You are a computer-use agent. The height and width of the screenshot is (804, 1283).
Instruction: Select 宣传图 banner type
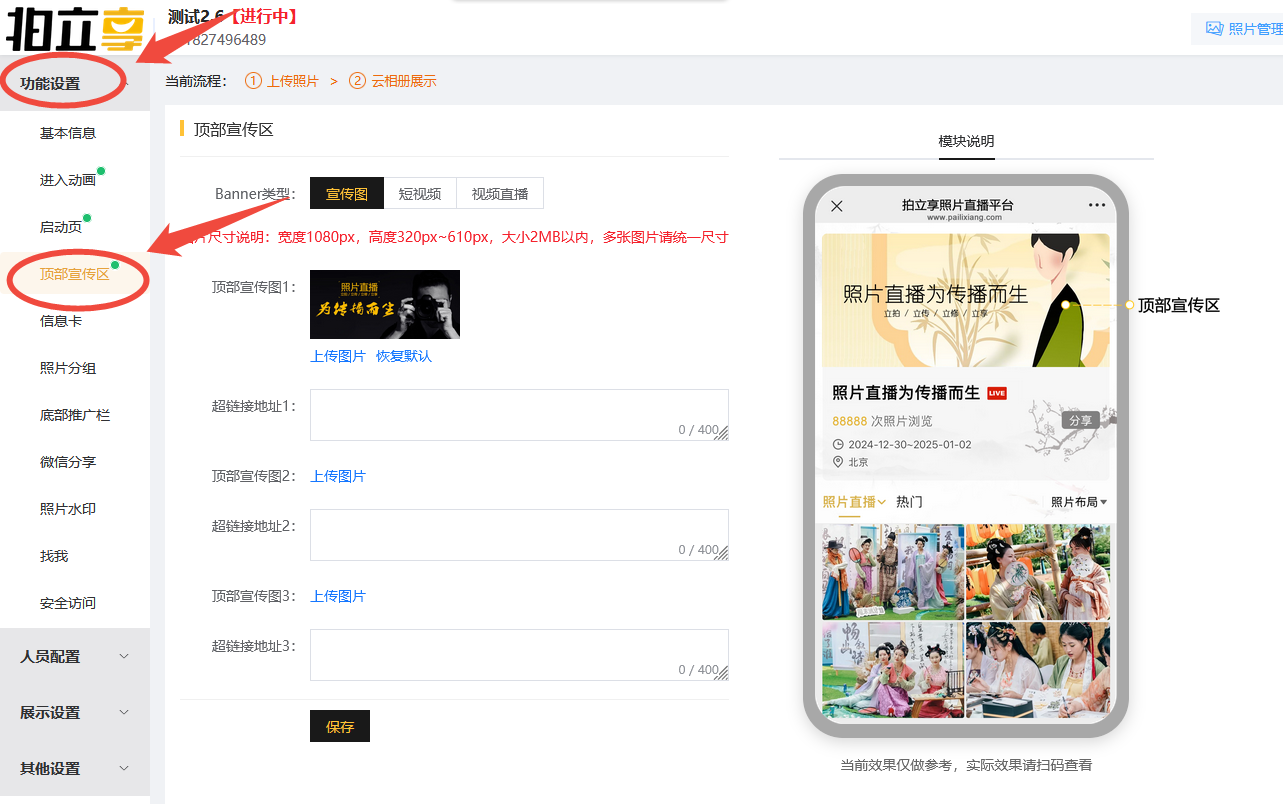347,194
